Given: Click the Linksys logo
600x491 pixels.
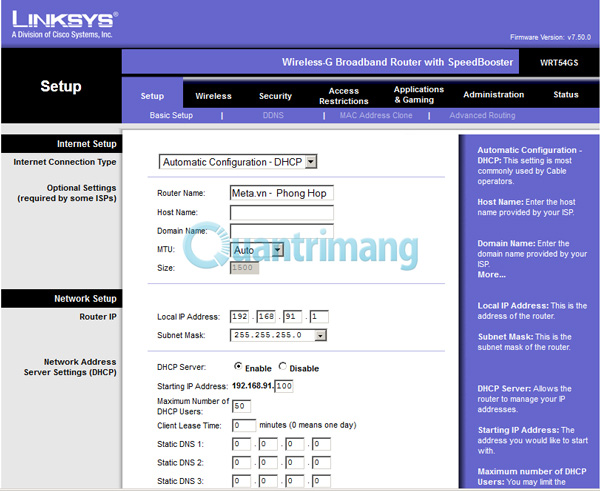Looking at the screenshot, I should (64, 24).
